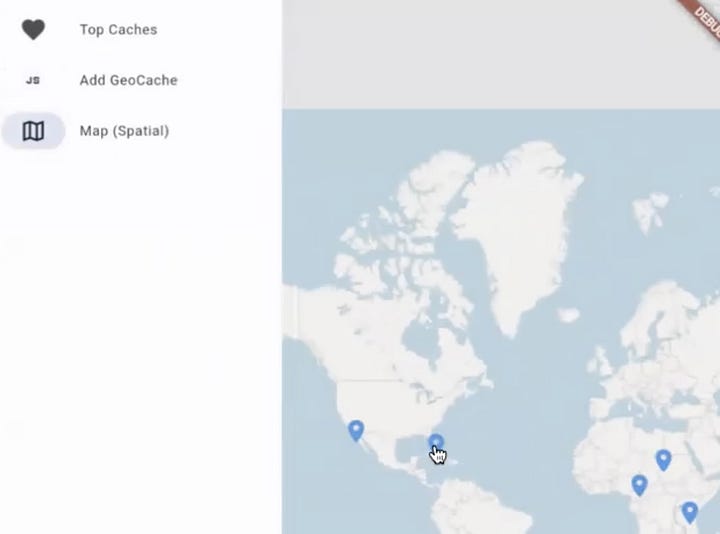
Task: Open the Top Caches label
Action: [x=118, y=30]
